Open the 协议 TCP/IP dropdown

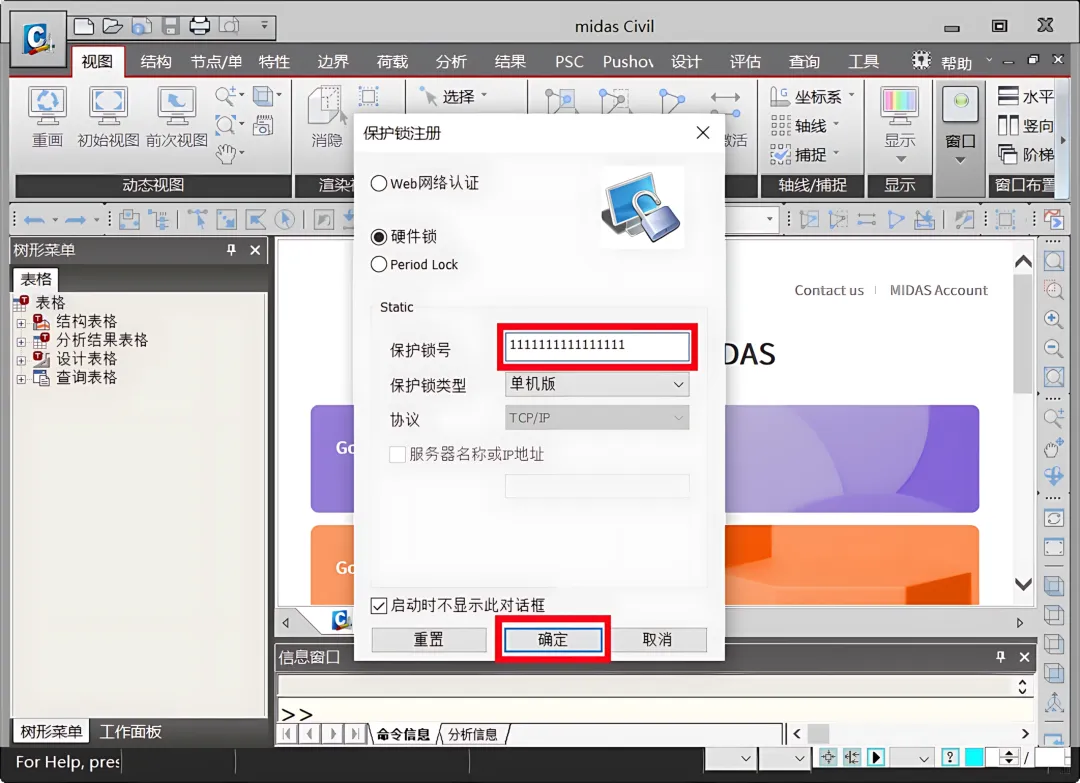[x=596, y=417]
